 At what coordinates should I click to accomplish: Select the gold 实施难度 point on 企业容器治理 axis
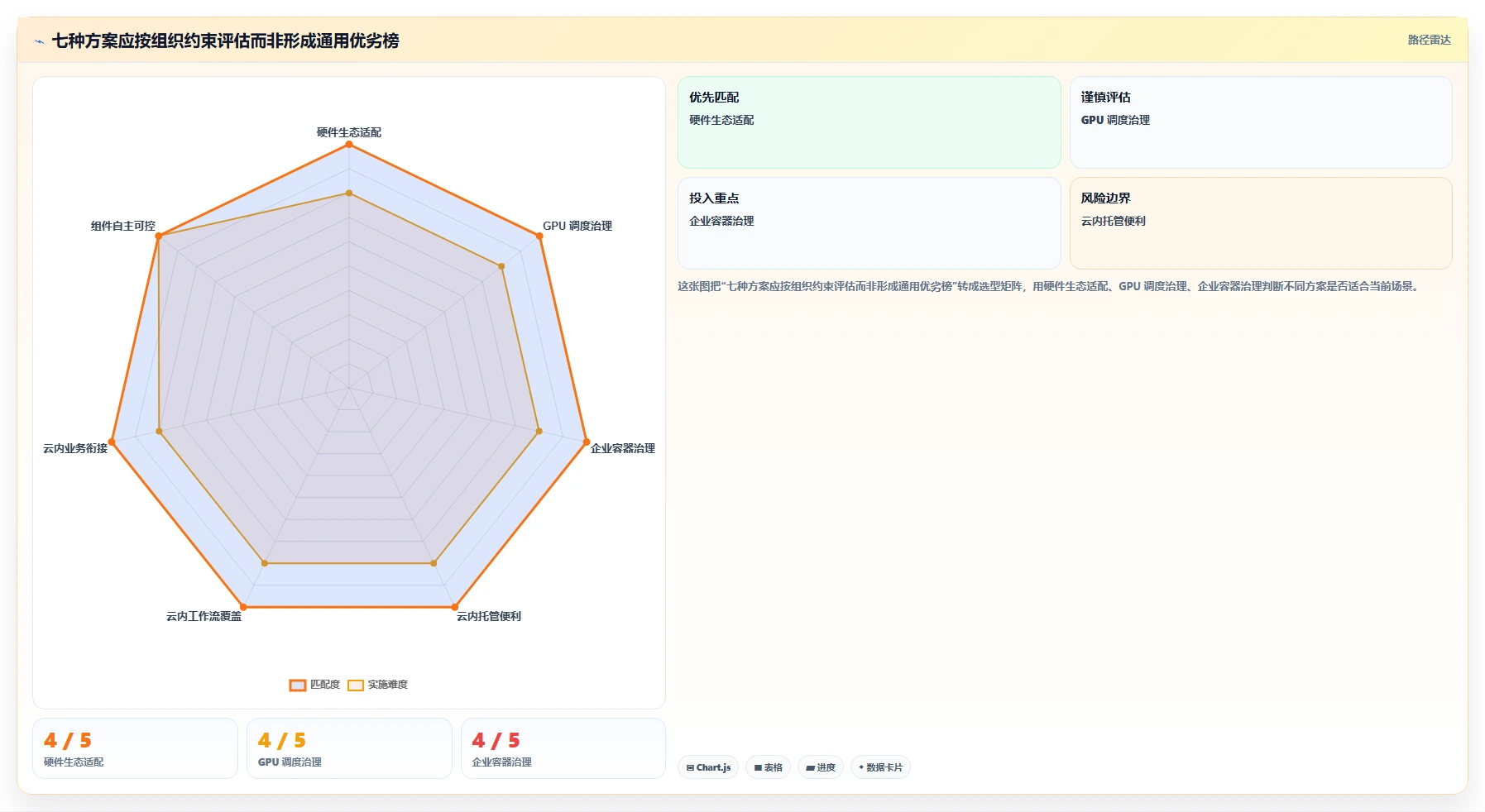(x=539, y=431)
